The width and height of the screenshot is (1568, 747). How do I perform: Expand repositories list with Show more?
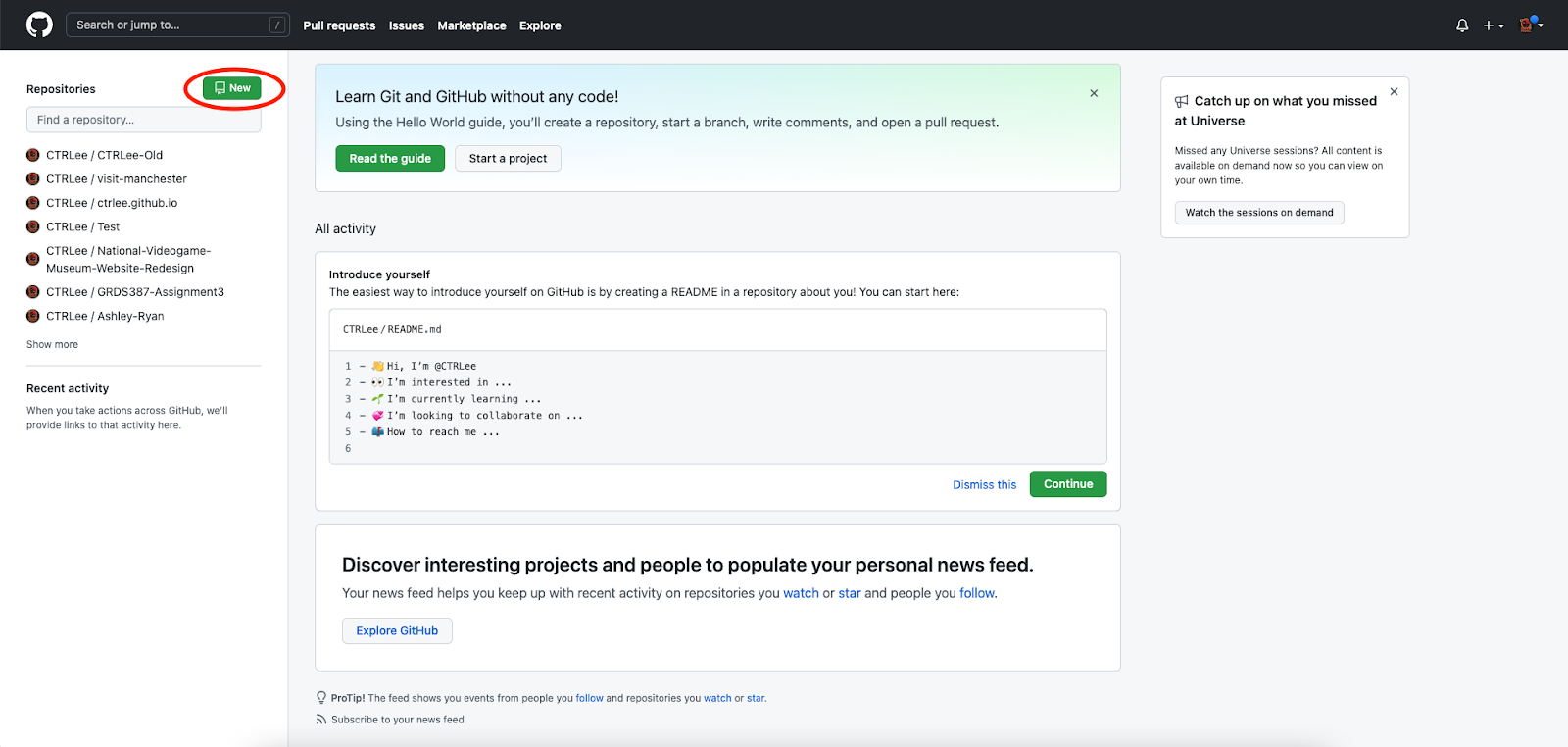point(52,345)
